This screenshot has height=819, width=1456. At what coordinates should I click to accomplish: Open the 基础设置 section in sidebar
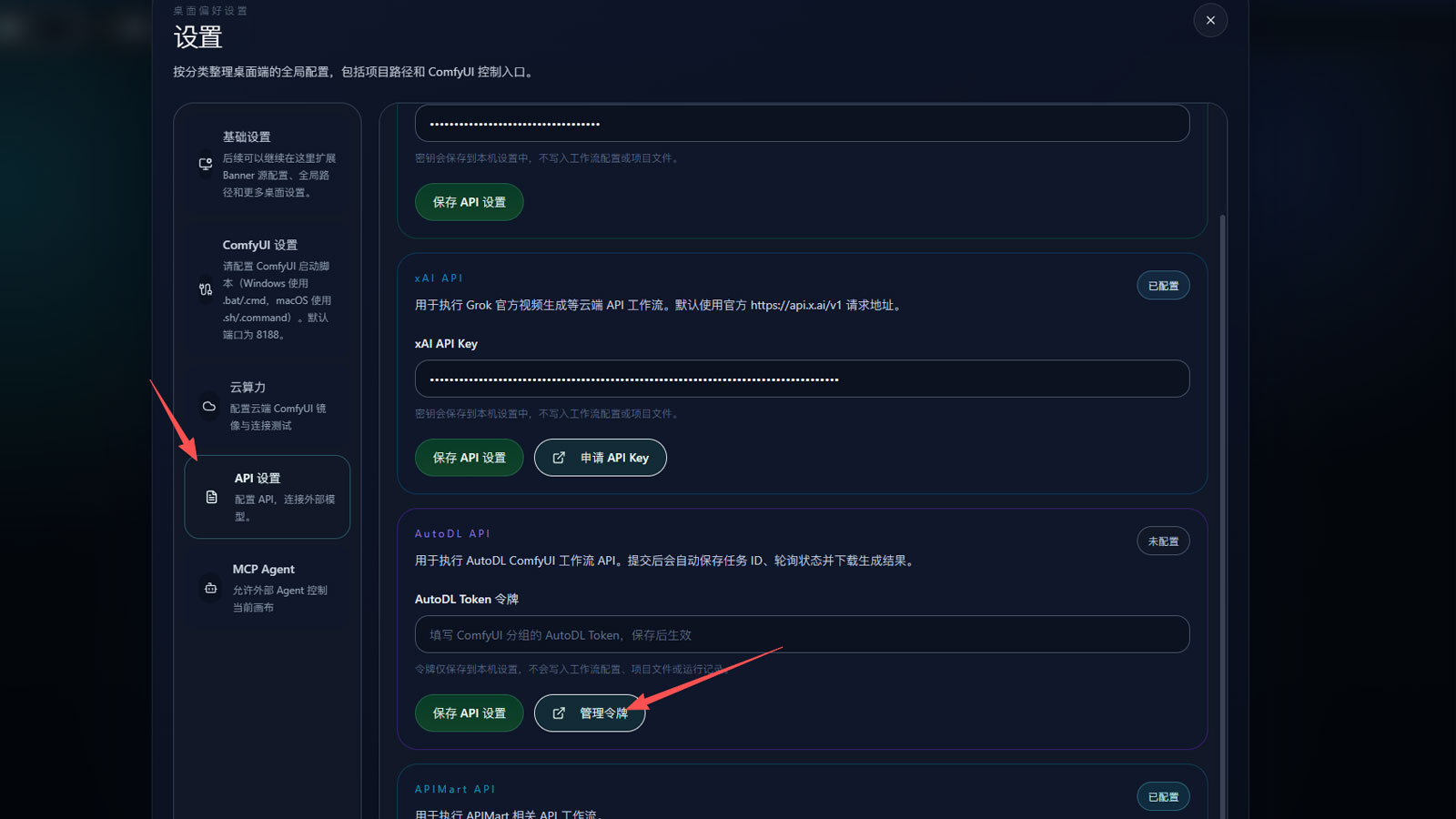268,164
